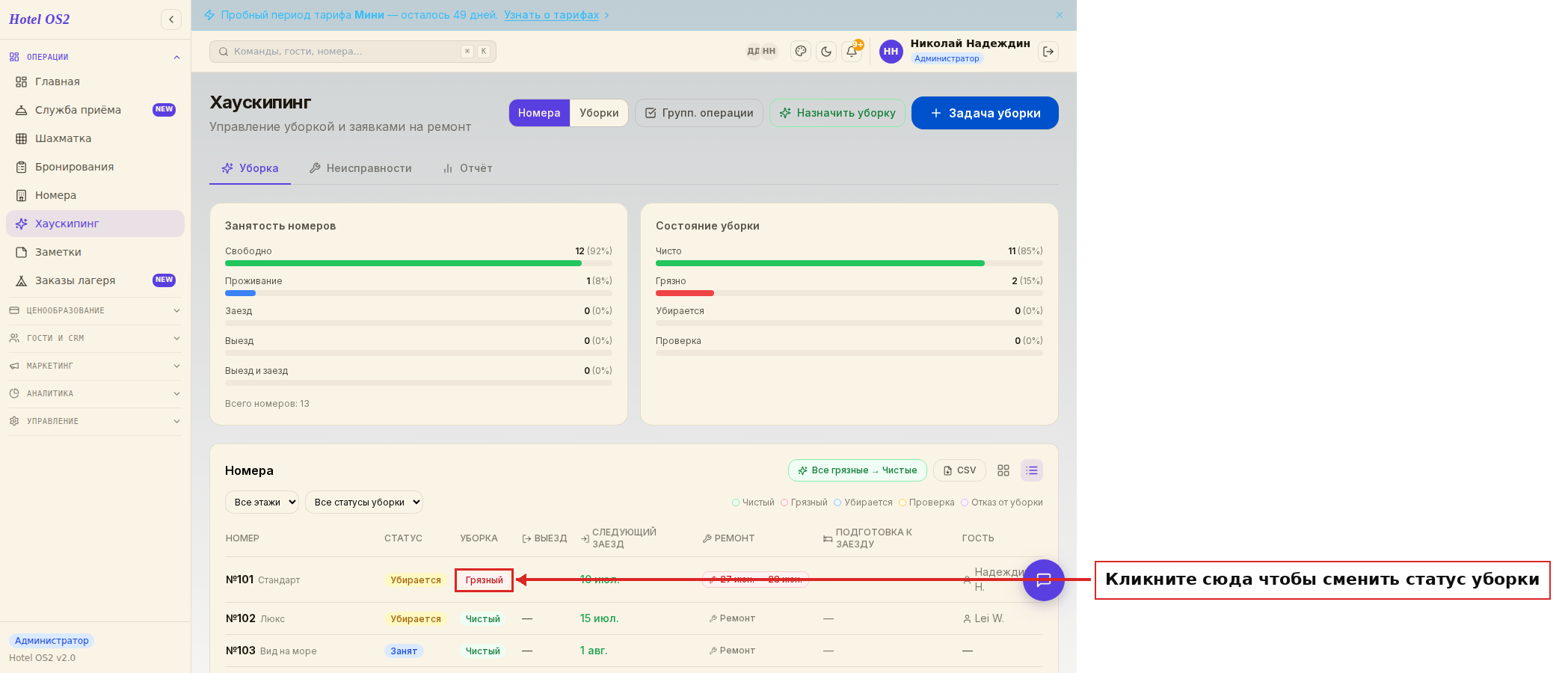Switch to Неисправности tab
The image size is (1568, 673).
click(x=360, y=168)
